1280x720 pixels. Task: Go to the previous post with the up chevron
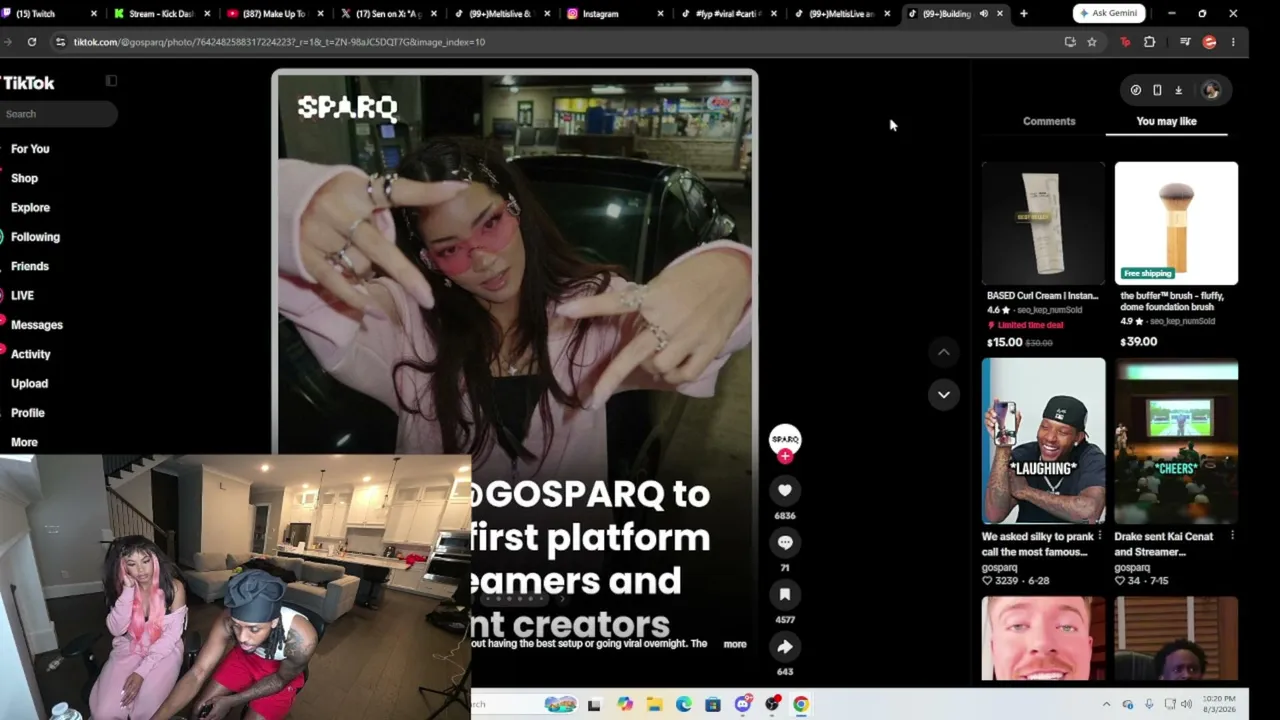coord(943,352)
